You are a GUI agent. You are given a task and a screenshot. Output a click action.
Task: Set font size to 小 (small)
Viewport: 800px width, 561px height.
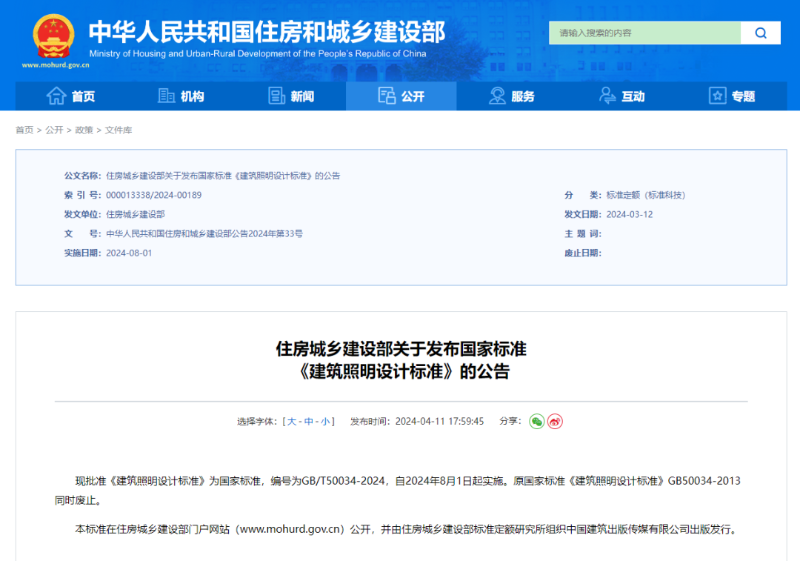pos(326,422)
